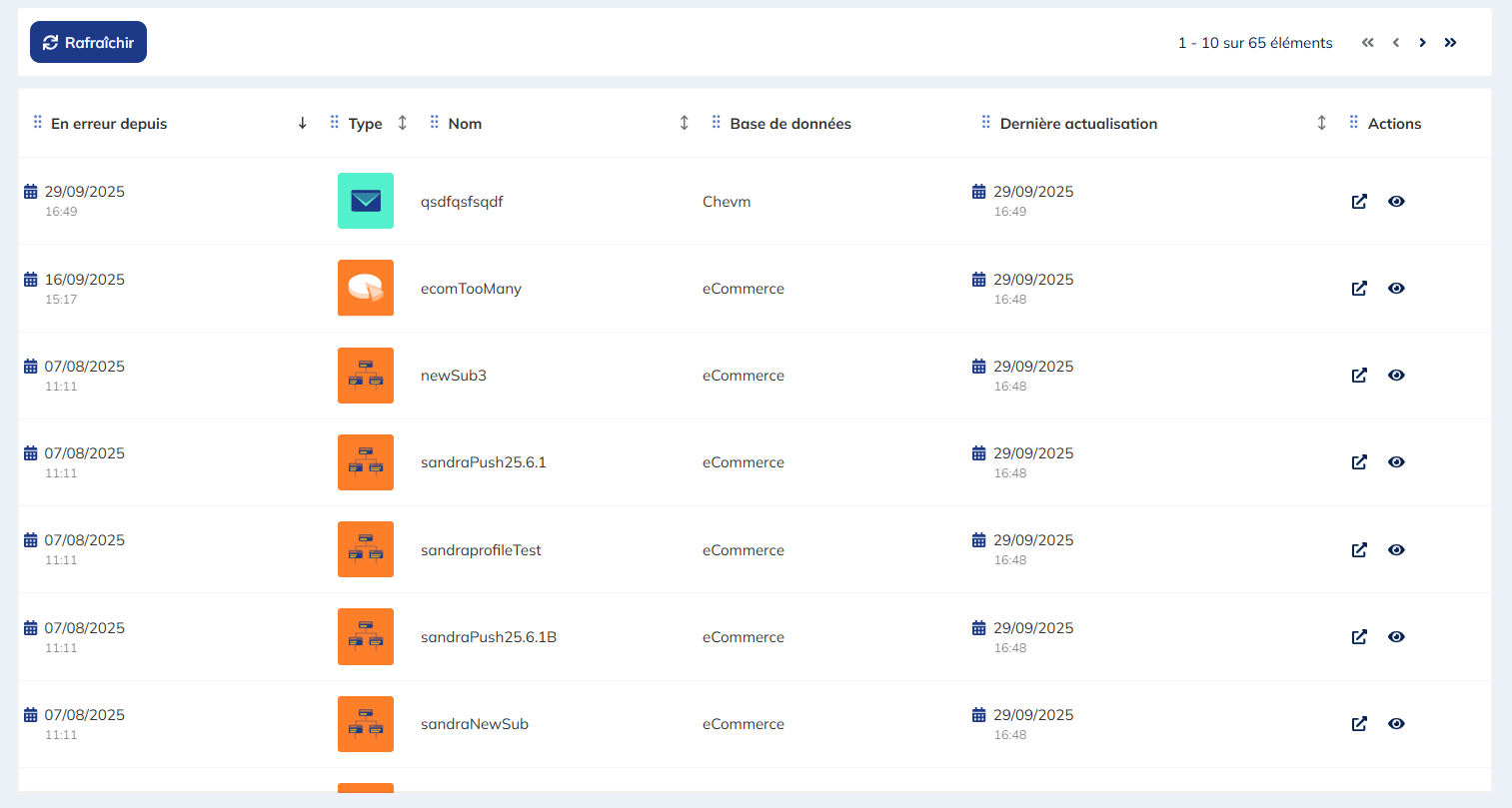Screen dimensions: 1512x808
Task: Click the hierarchy type icon for sandraNewSub
Action: [366, 724]
